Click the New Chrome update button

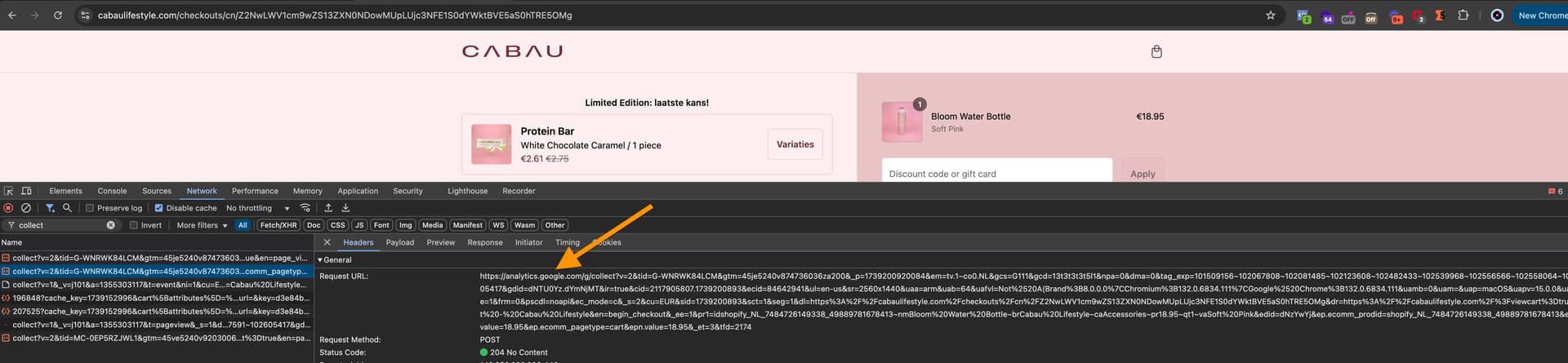pyautogui.click(x=1541, y=15)
